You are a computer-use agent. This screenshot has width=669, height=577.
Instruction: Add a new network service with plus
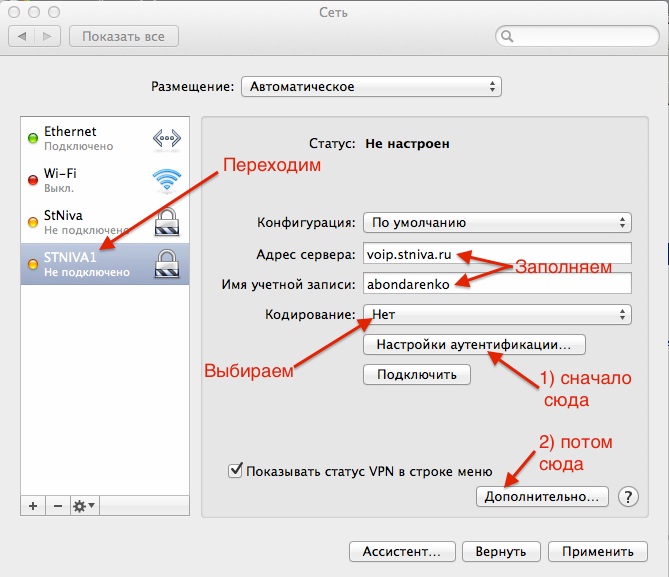[x=33, y=506]
